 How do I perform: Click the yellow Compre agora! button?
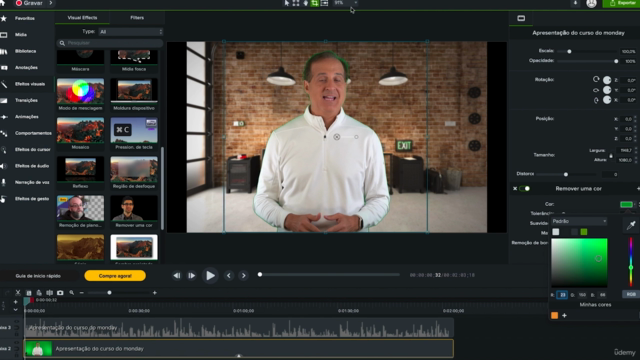pyautogui.click(x=115, y=276)
